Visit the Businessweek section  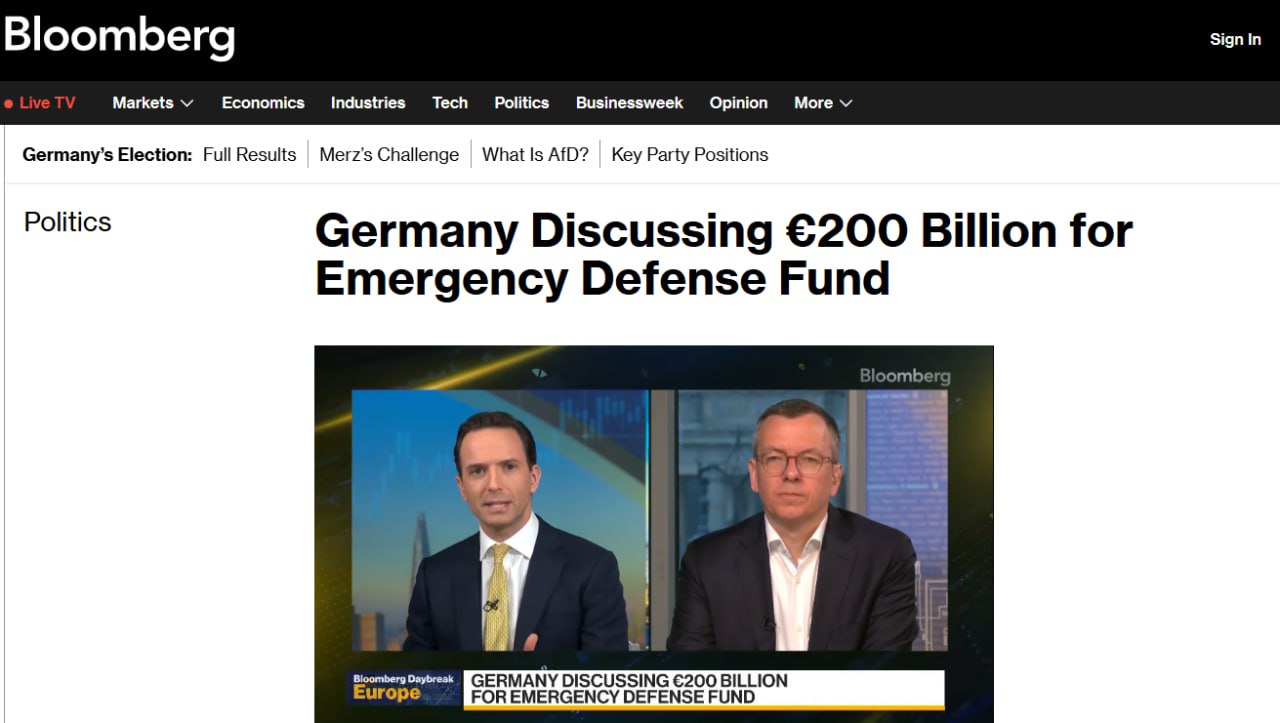(x=630, y=103)
